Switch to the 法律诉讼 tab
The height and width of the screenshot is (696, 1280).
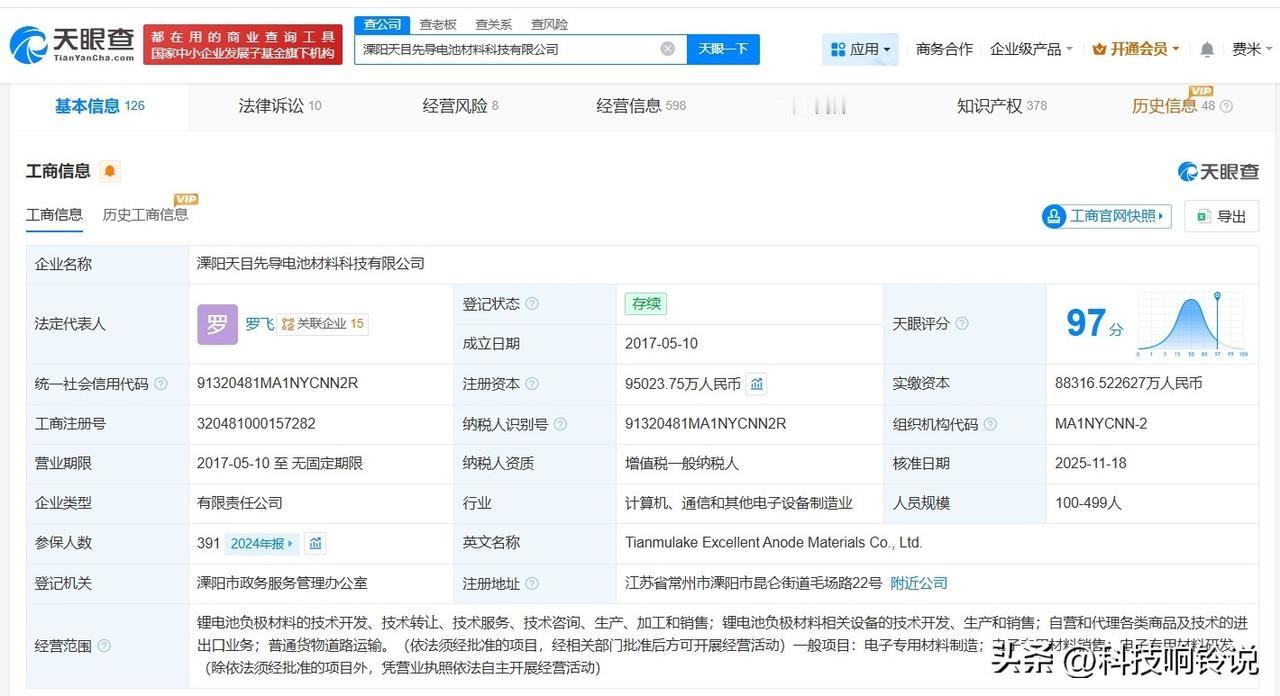coord(280,106)
